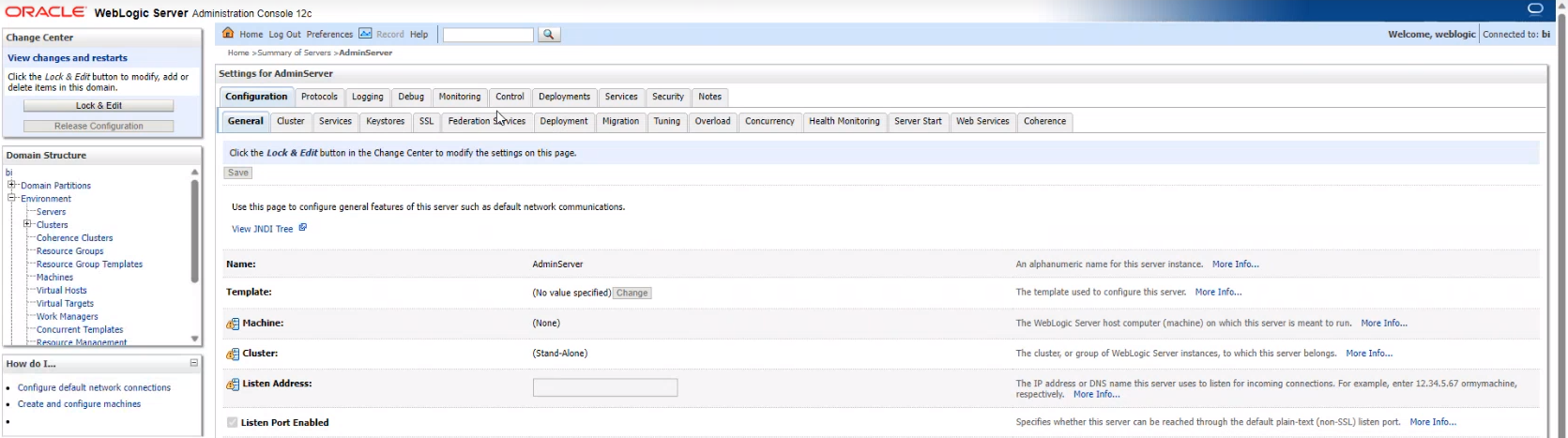Select the Keystores sub-tab

(x=386, y=121)
